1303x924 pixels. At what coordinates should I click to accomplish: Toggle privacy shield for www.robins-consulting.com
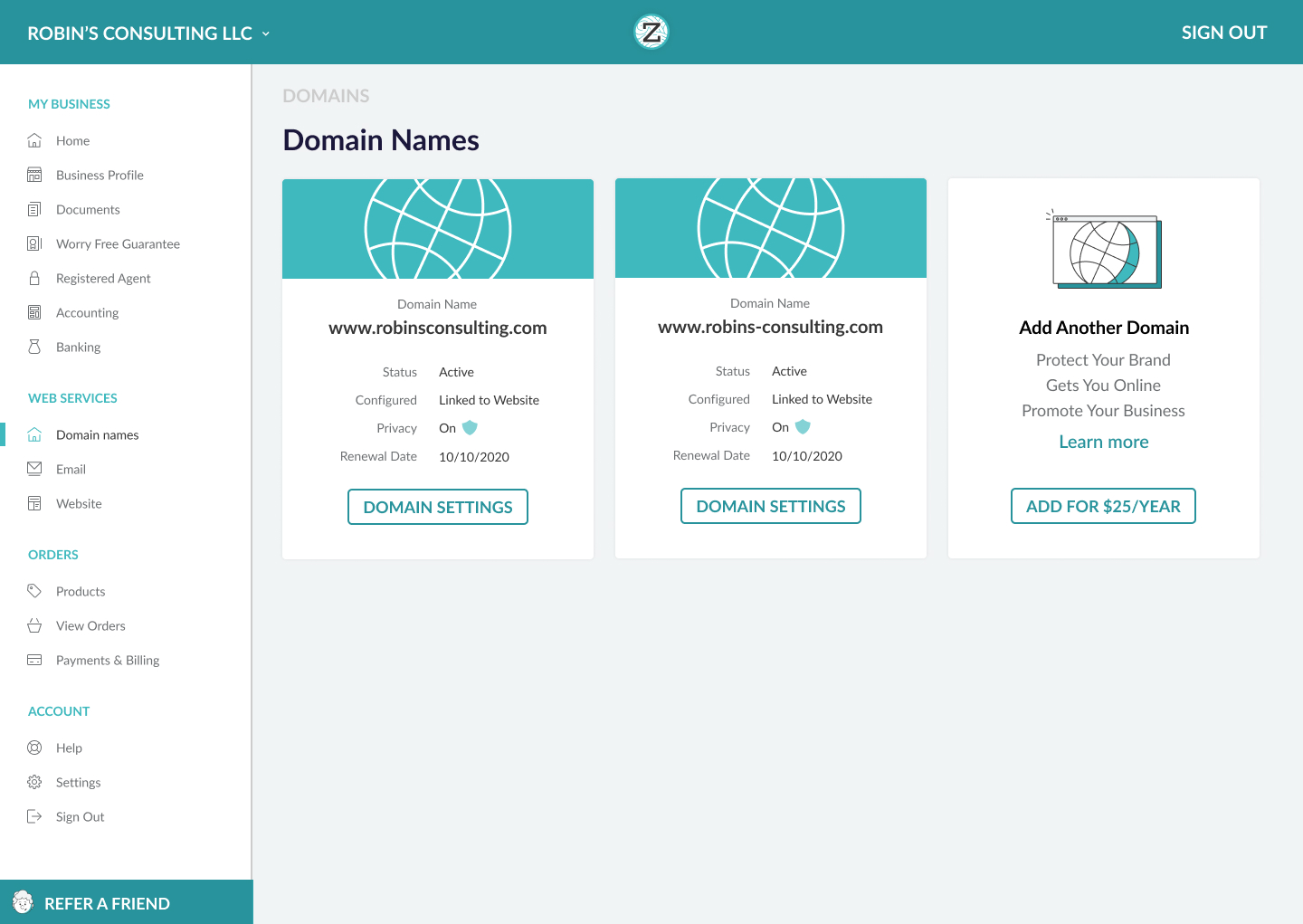click(804, 426)
